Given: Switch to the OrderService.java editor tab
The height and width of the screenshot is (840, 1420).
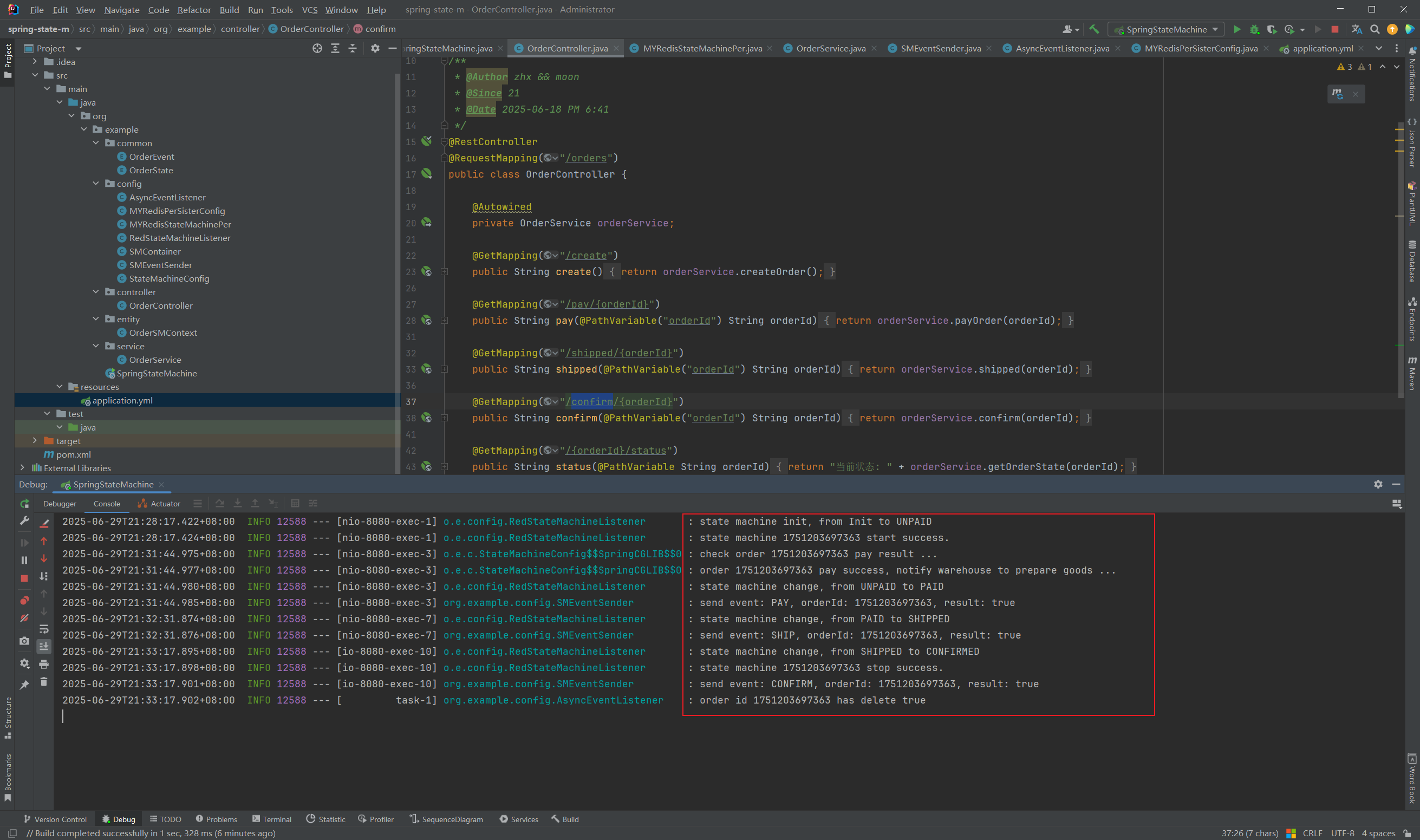Looking at the screenshot, I should [830, 49].
